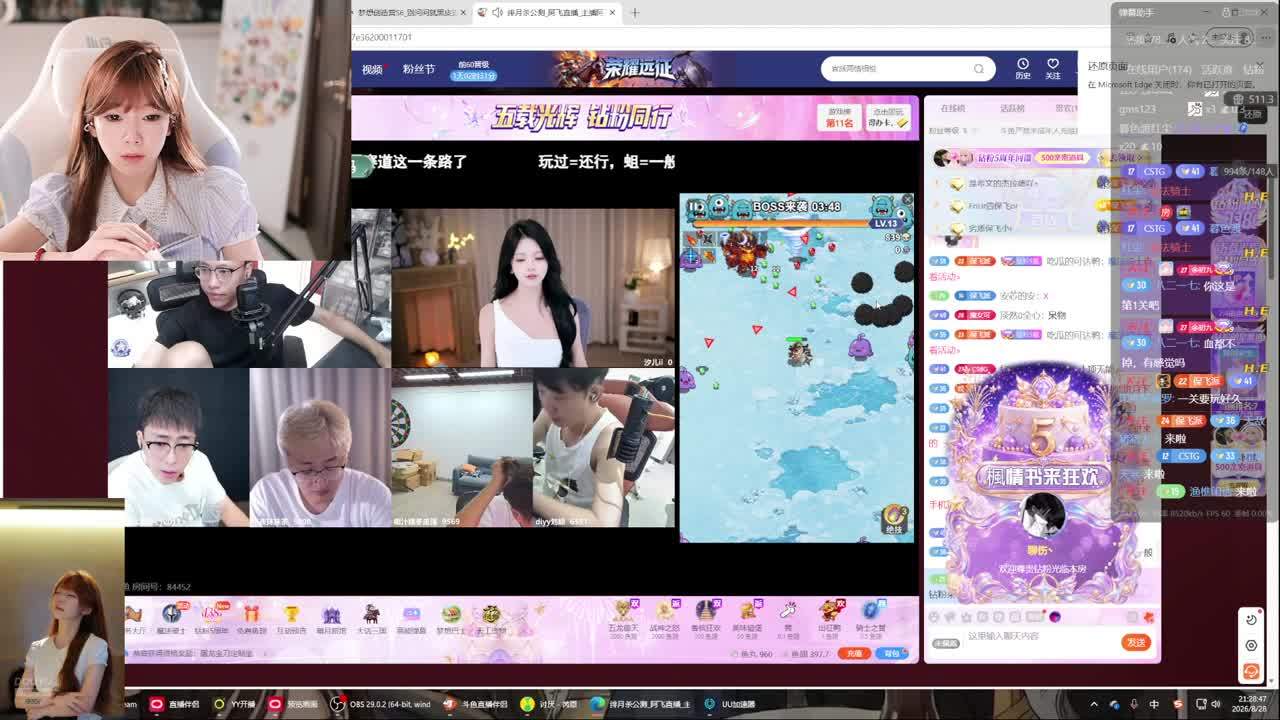1280x720 pixels.
Task: Open the 历史 history icon in the header
Action: (x=1023, y=68)
